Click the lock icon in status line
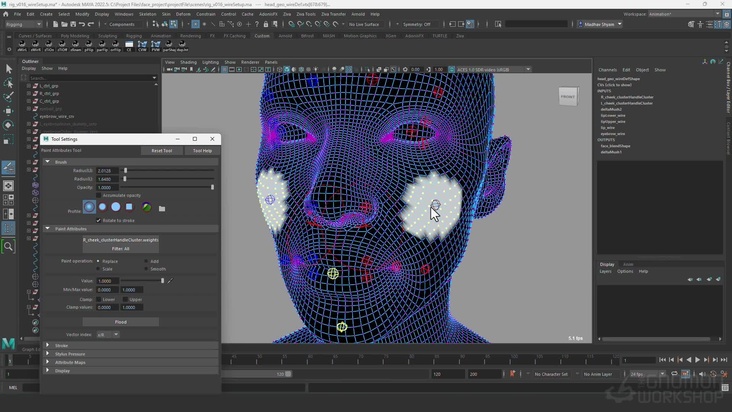Screen dimensions: 732x412 tap(266, 24)
